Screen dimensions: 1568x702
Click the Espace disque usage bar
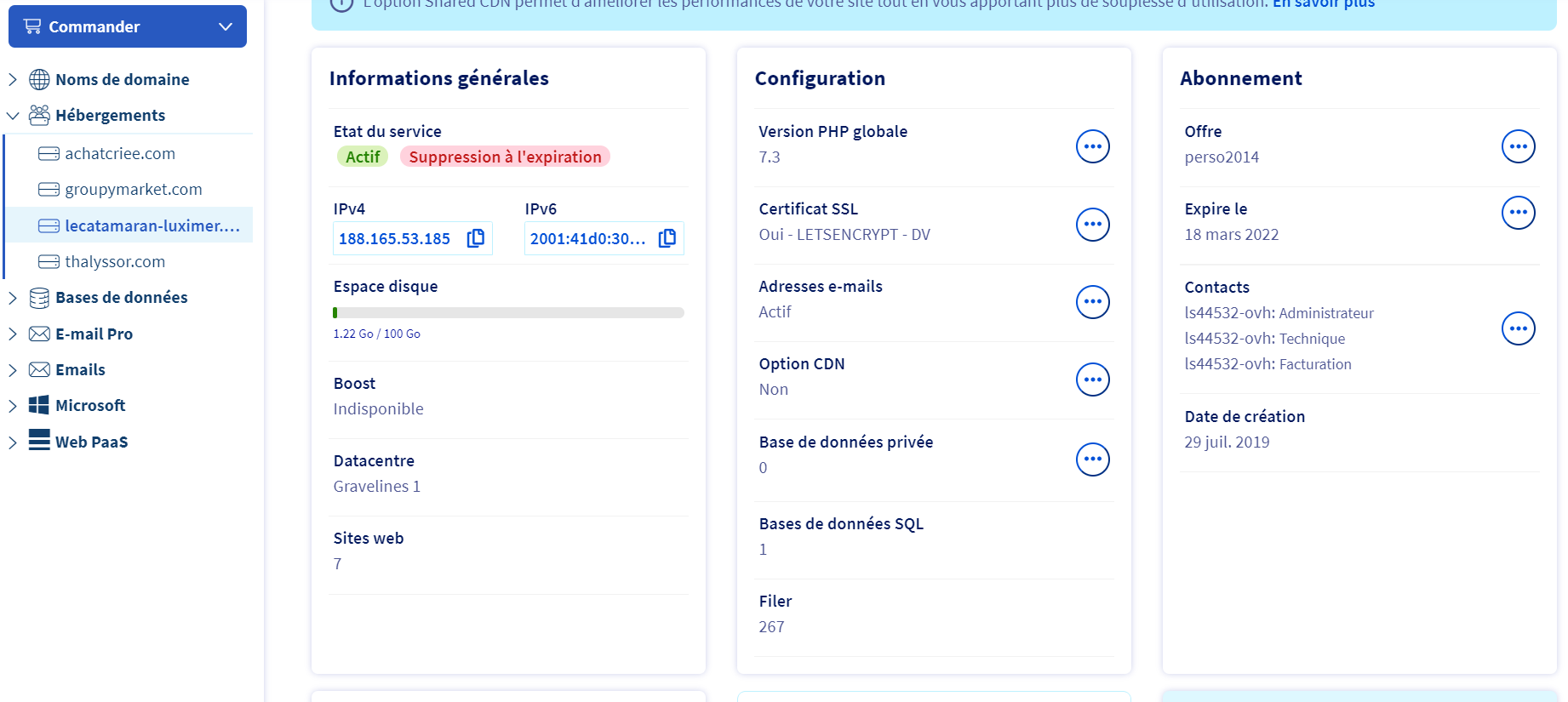(x=508, y=312)
